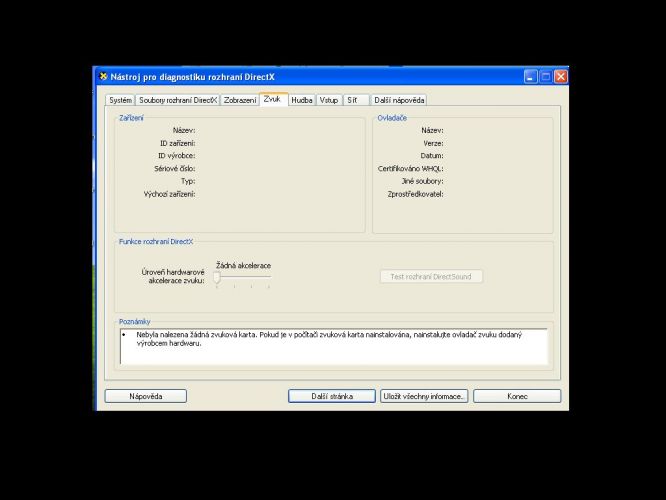
Task: Click the hardware acceleration slider thumb
Action: [217, 278]
